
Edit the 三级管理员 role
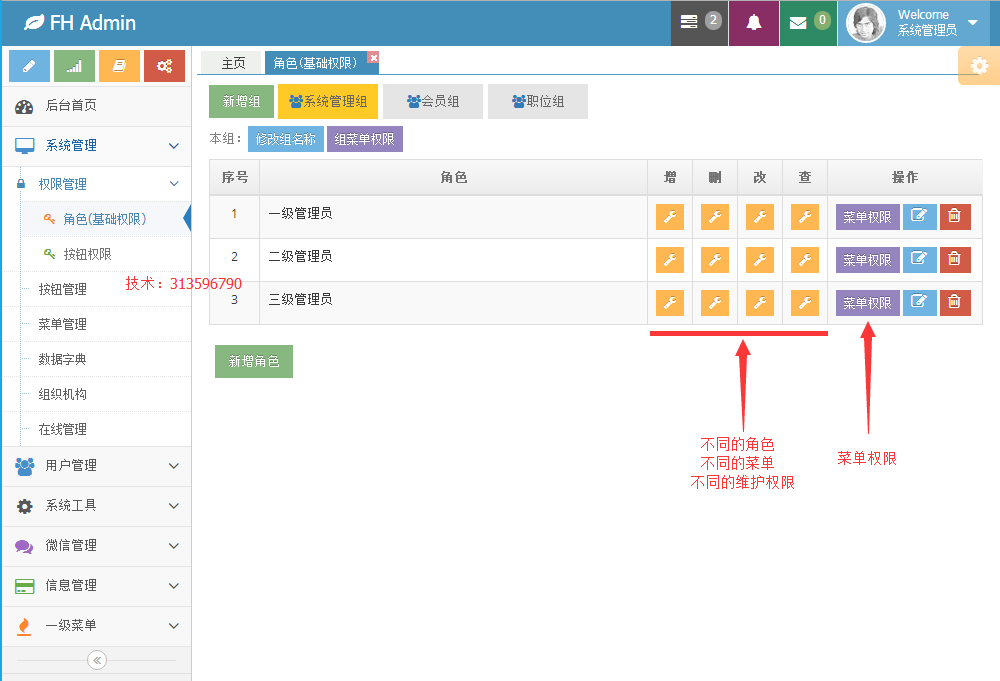point(920,303)
